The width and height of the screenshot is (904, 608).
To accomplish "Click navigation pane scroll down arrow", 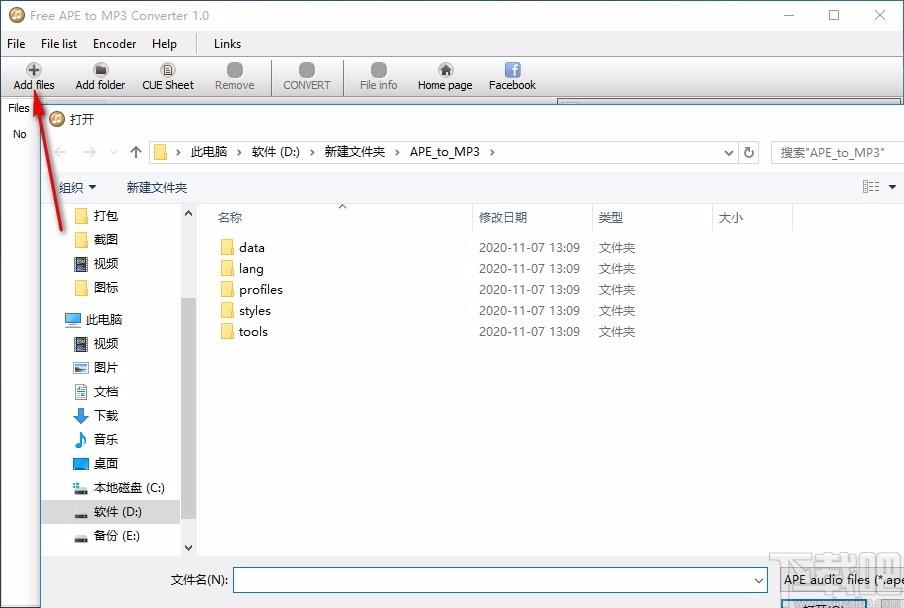I will tap(189, 547).
